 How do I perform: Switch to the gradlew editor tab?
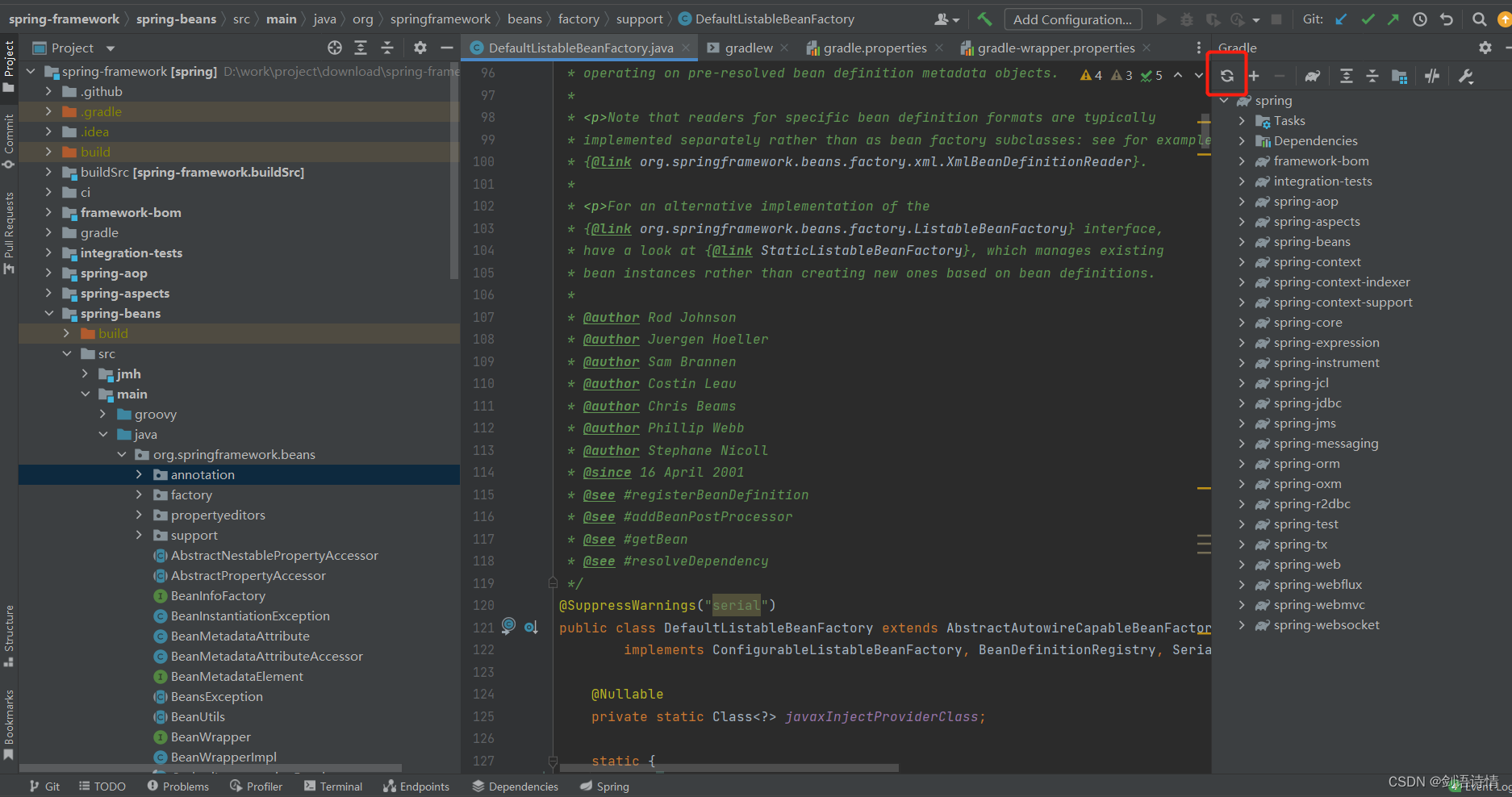[x=748, y=48]
